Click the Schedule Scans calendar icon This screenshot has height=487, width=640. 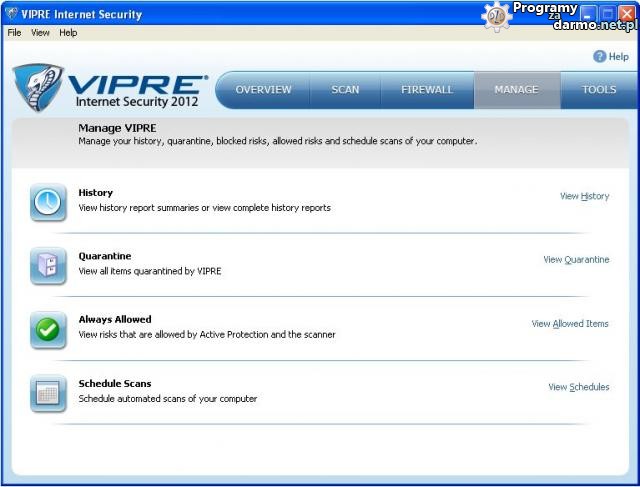point(47,393)
